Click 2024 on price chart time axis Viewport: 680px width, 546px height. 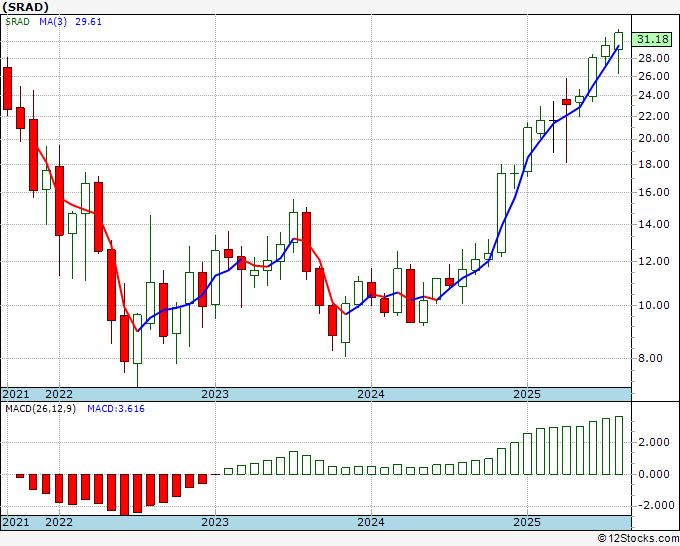click(371, 394)
